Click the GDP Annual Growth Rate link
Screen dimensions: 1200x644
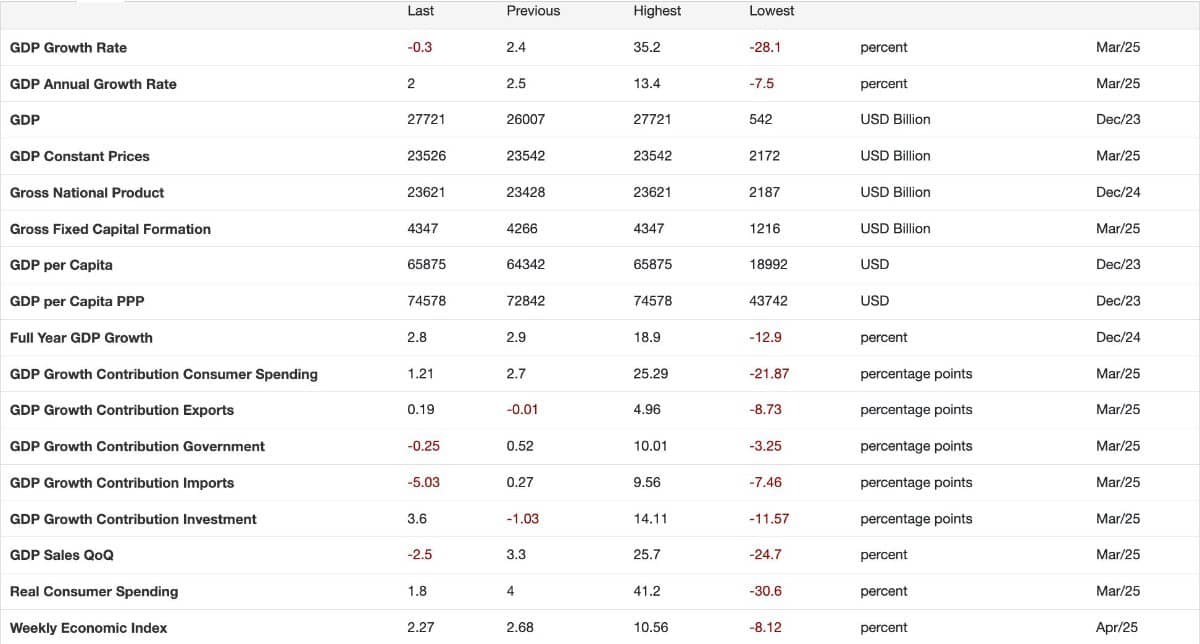(x=93, y=84)
